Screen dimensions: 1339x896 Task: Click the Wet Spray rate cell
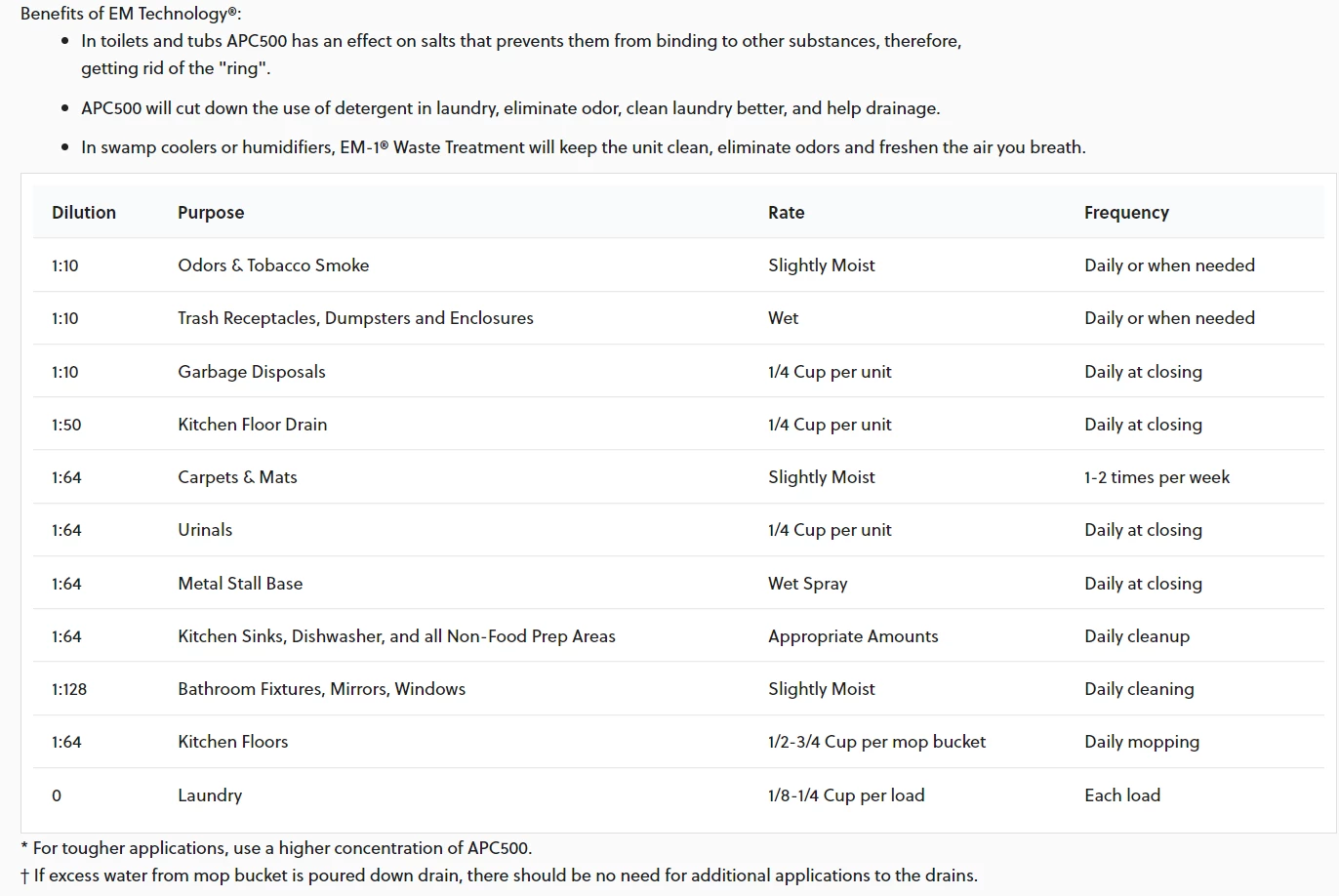(807, 584)
